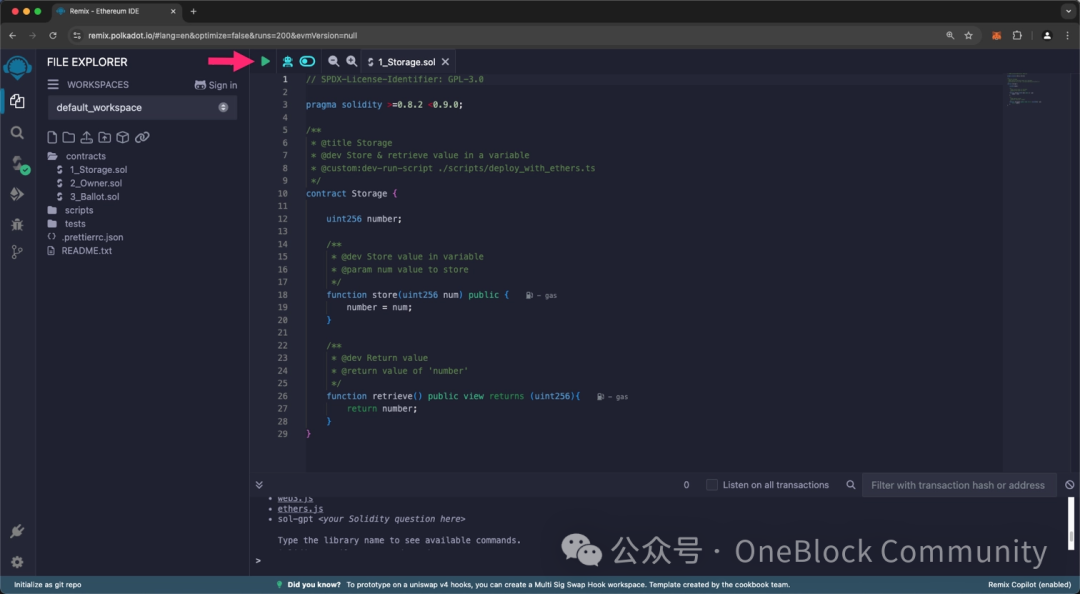Open the Solidity compiler sidebar icon

coord(19,164)
